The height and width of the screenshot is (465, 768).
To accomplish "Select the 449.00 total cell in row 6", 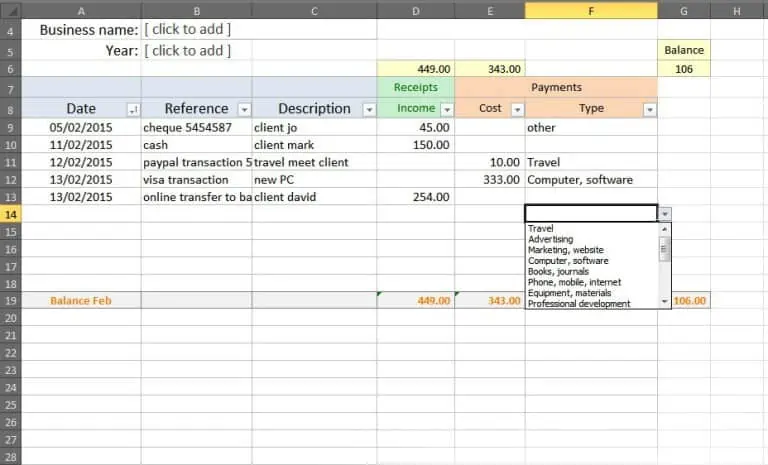I will [416, 69].
